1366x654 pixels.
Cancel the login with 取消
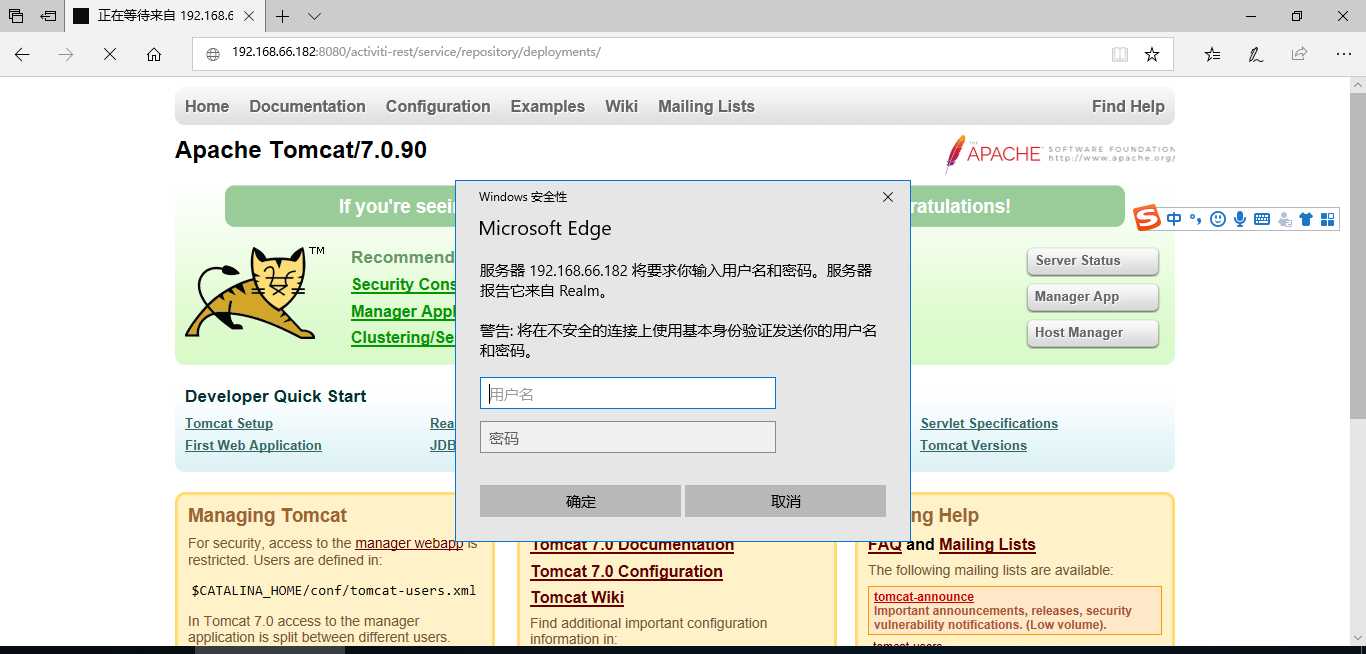(785, 501)
